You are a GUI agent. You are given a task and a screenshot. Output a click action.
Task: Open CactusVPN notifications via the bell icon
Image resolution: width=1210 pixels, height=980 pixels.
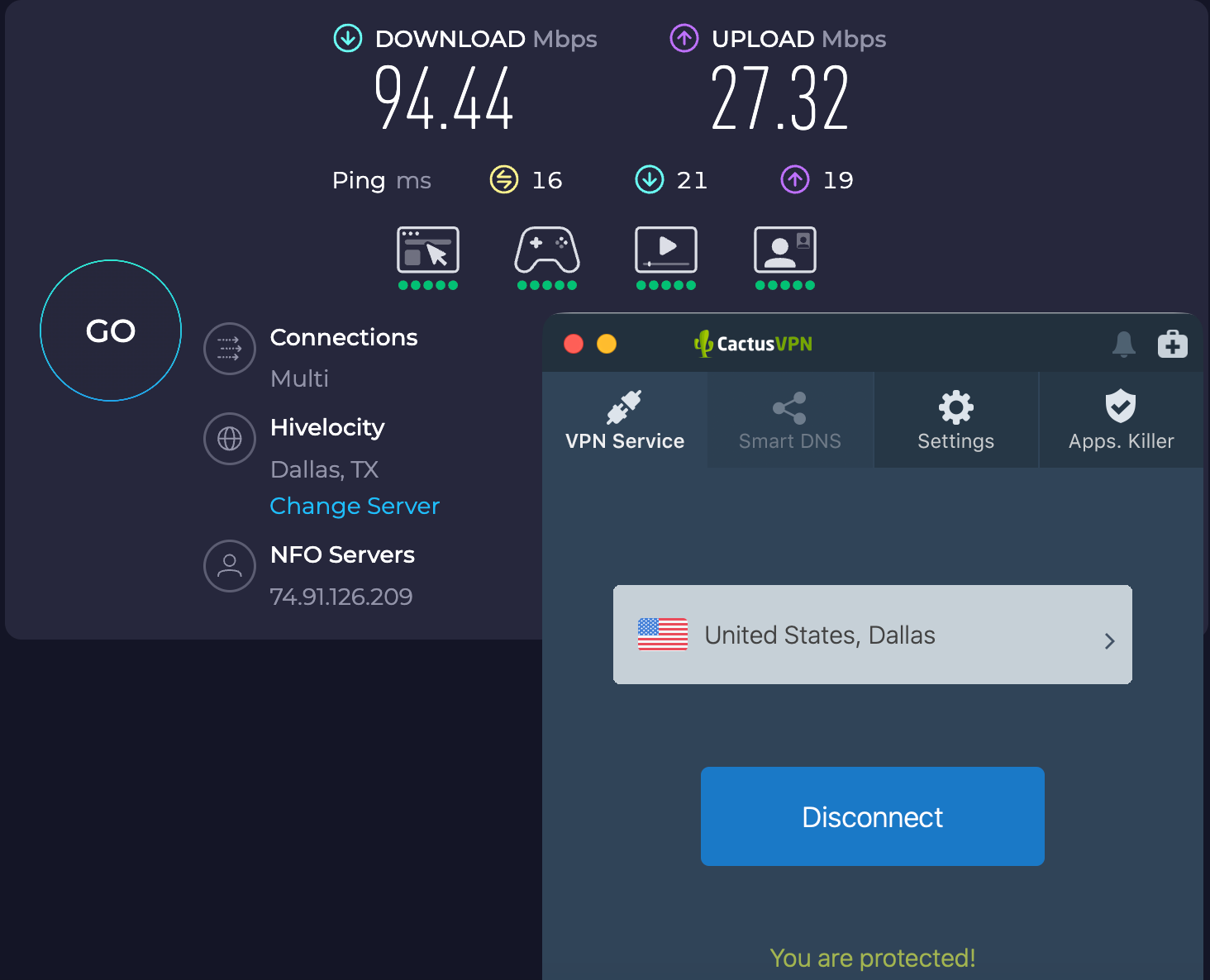tap(1122, 344)
